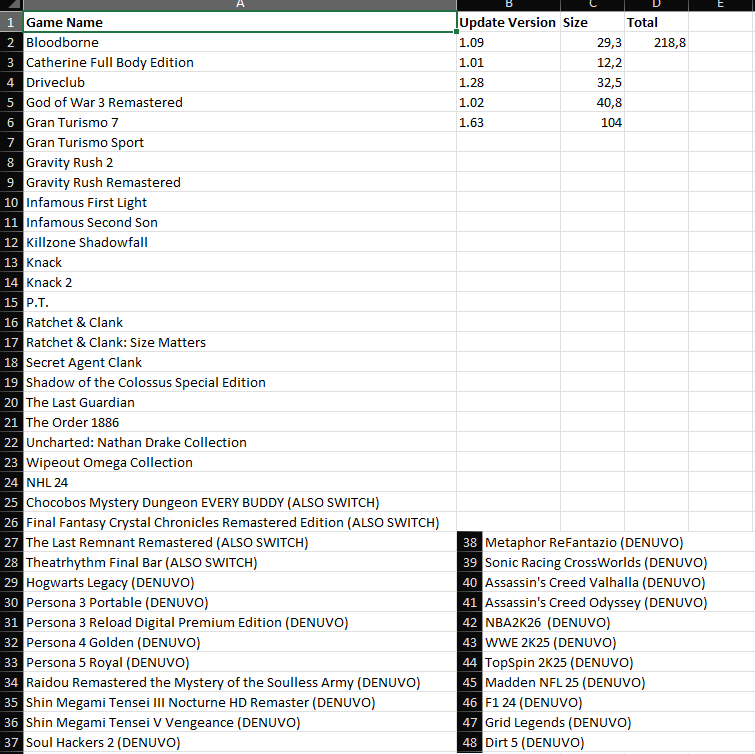755x754 pixels.
Task: Select Secret Agent Clank cell
Action: 240,362
